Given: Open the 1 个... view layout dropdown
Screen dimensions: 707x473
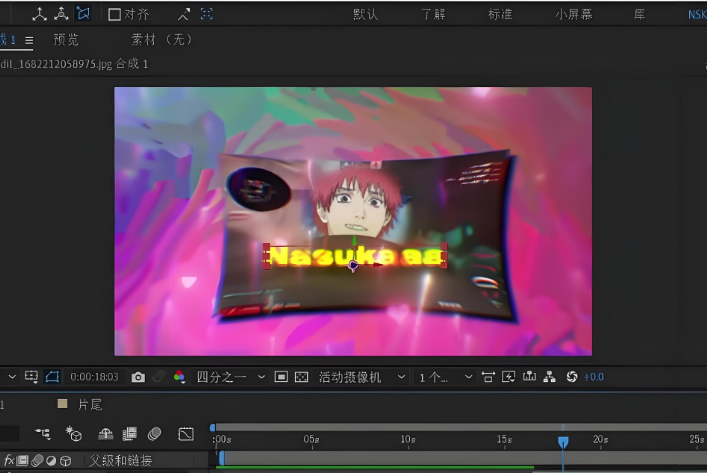Looking at the screenshot, I should pos(445,377).
